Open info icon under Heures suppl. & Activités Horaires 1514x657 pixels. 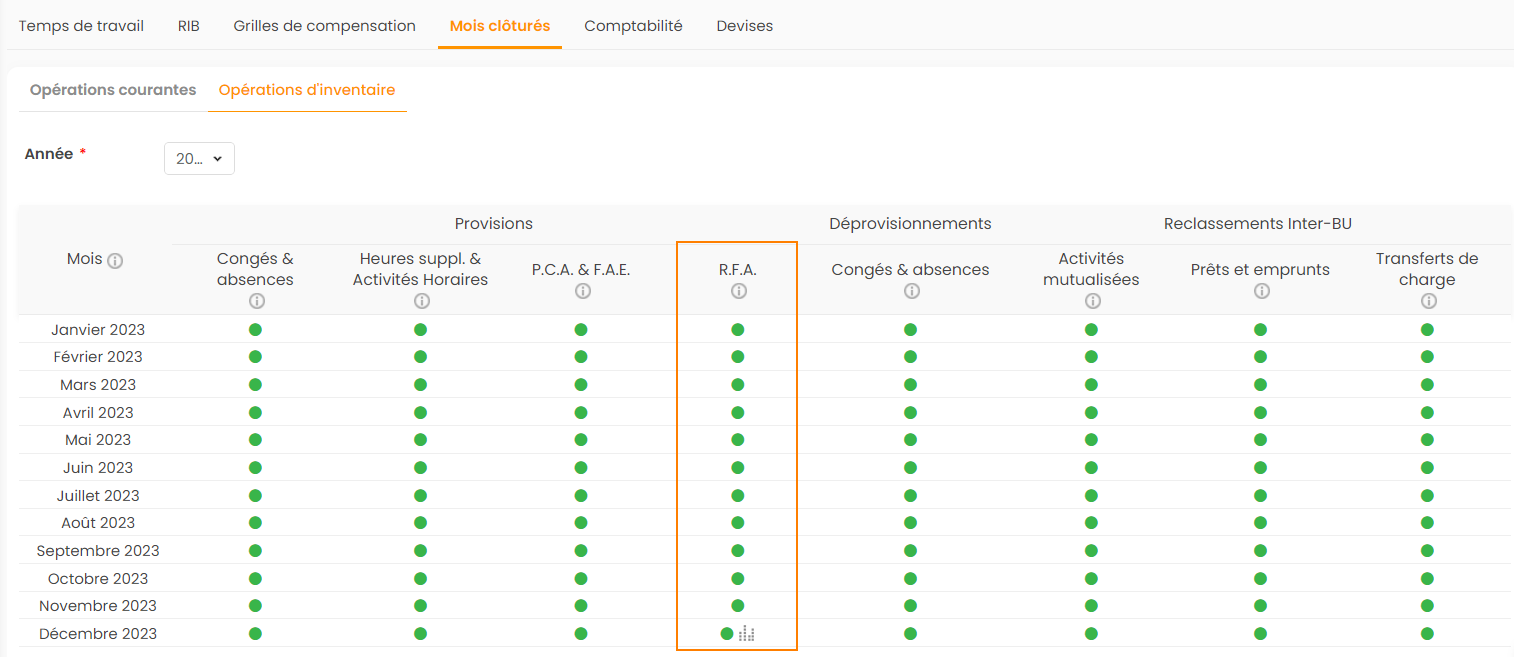(421, 301)
